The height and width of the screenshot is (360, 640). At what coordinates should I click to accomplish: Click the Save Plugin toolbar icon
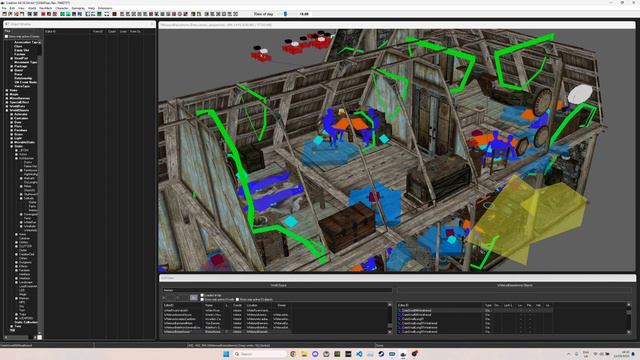[16, 14]
